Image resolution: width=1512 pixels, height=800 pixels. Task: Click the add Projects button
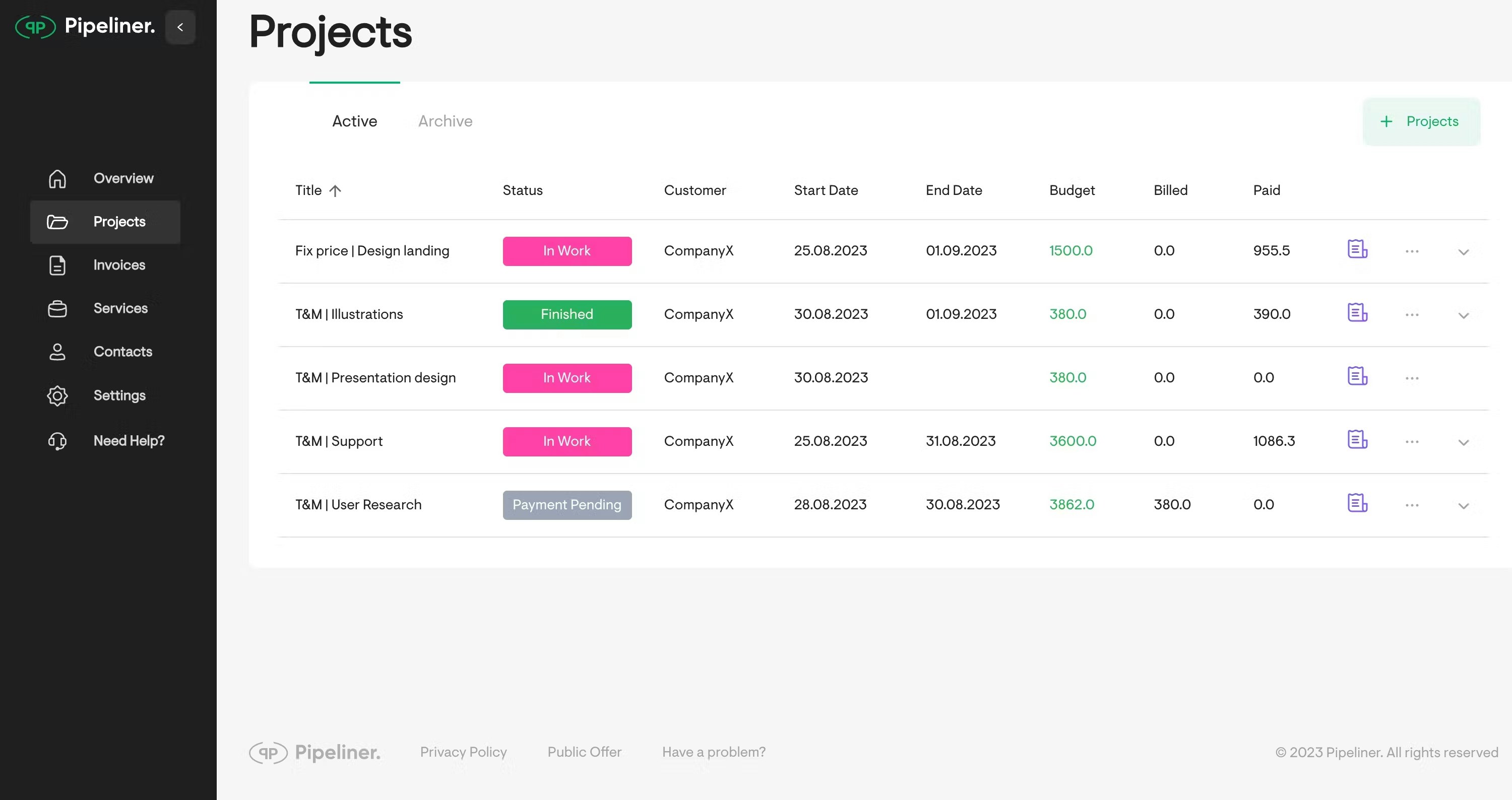1421,121
